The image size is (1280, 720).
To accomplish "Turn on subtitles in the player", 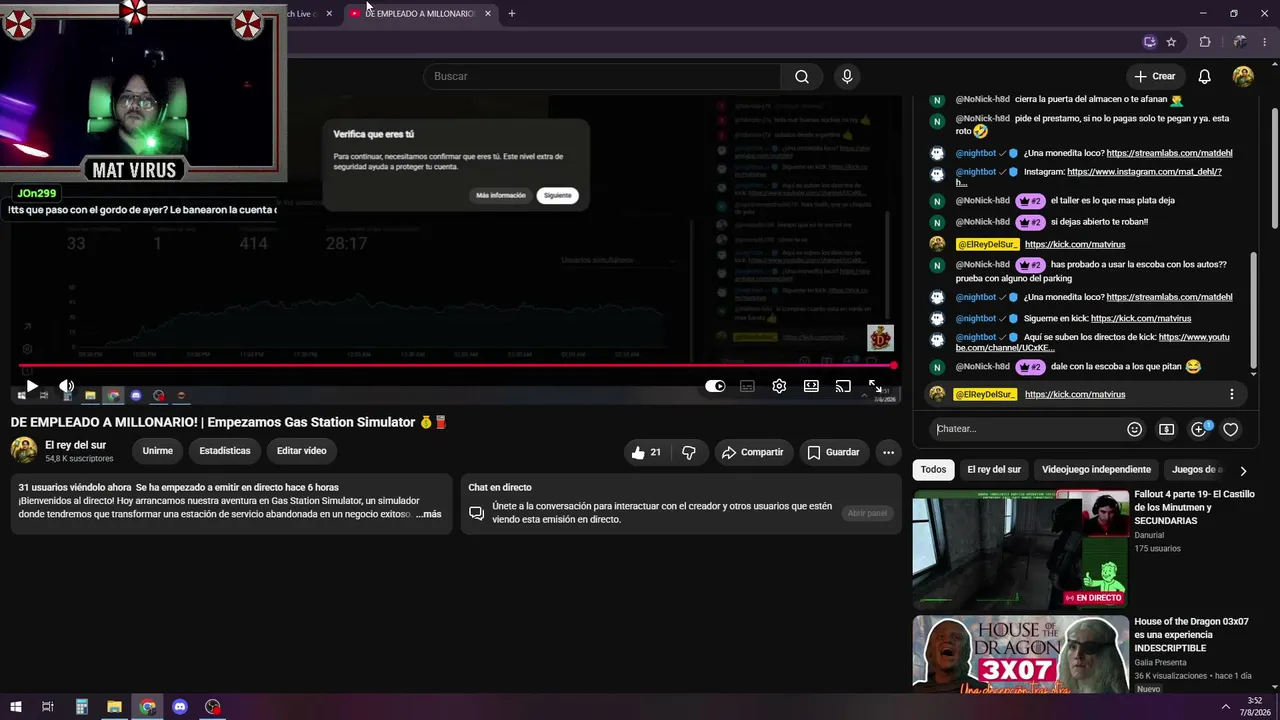I will click(x=747, y=386).
